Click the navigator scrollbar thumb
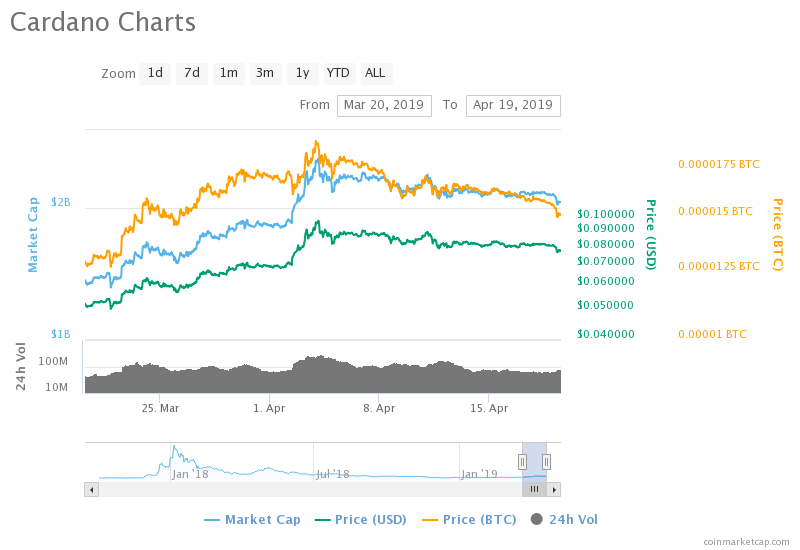This screenshot has width=800, height=550. coord(534,490)
